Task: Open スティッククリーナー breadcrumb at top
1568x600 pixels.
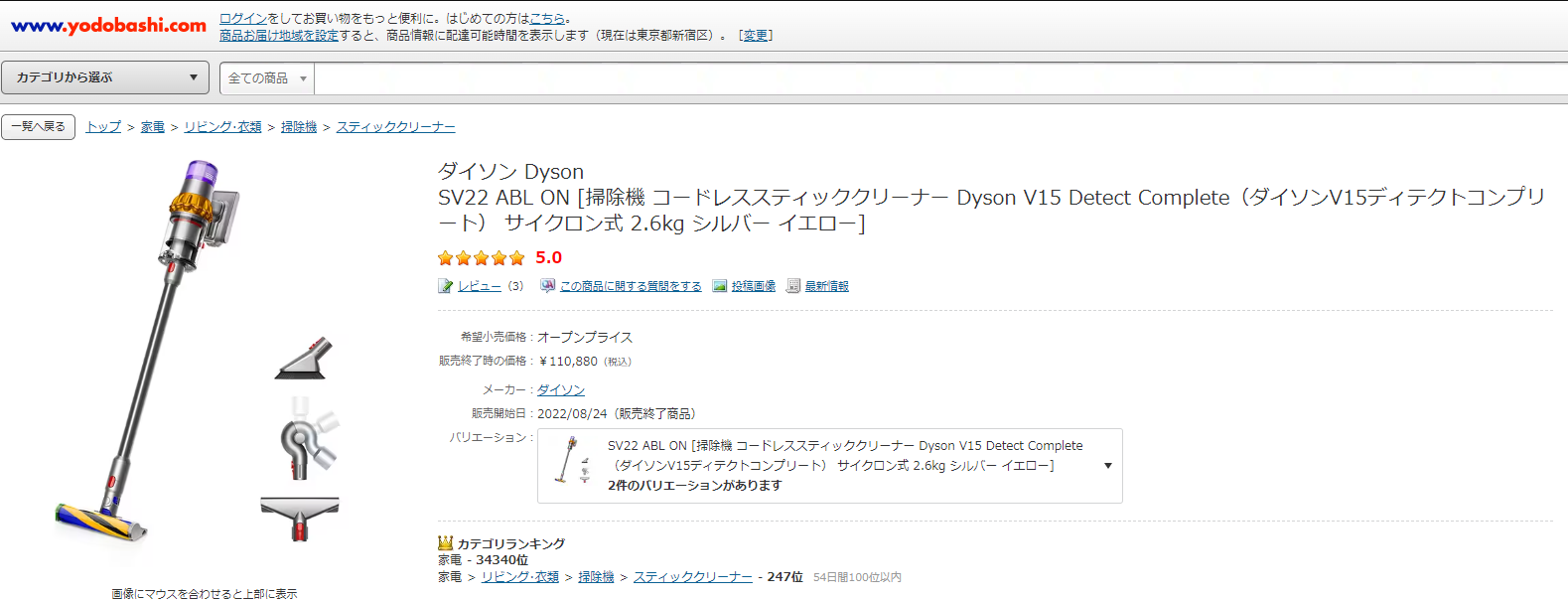Action: (x=395, y=127)
